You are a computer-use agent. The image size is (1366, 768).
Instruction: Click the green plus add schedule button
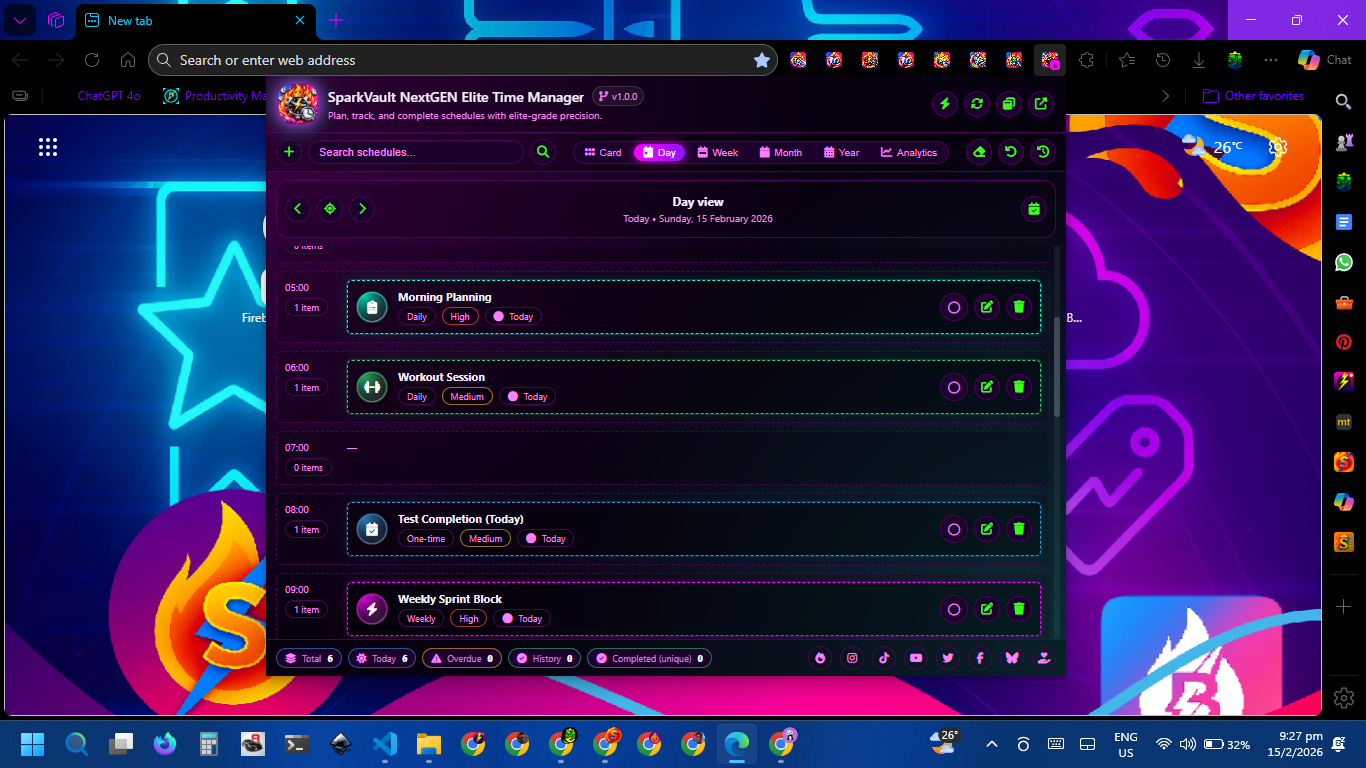pos(289,152)
